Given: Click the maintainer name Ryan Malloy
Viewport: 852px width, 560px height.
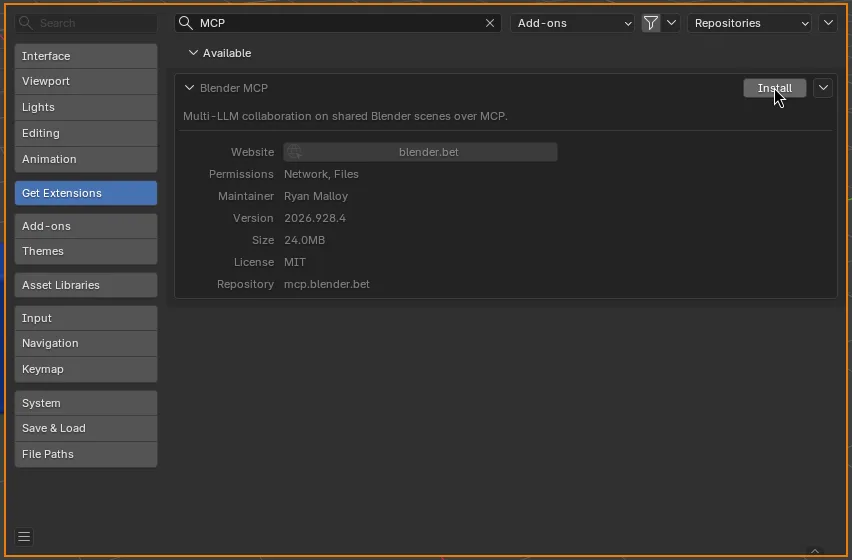Looking at the screenshot, I should point(316,196).
